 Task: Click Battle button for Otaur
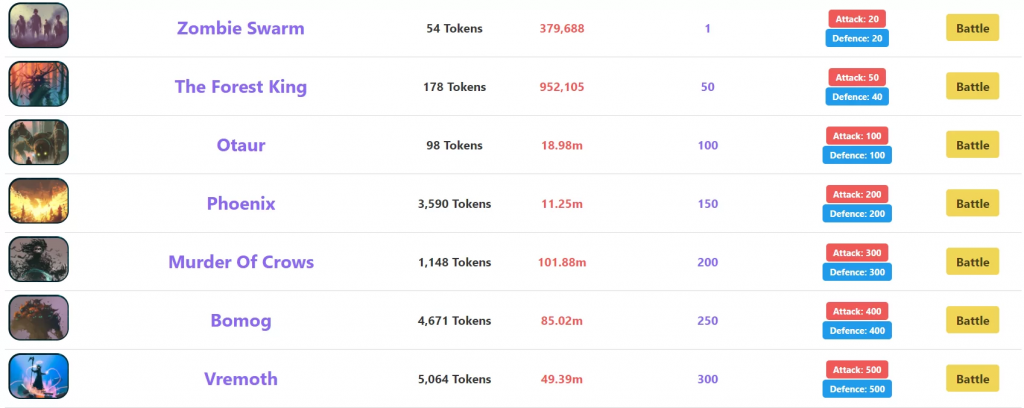[972, 145]
